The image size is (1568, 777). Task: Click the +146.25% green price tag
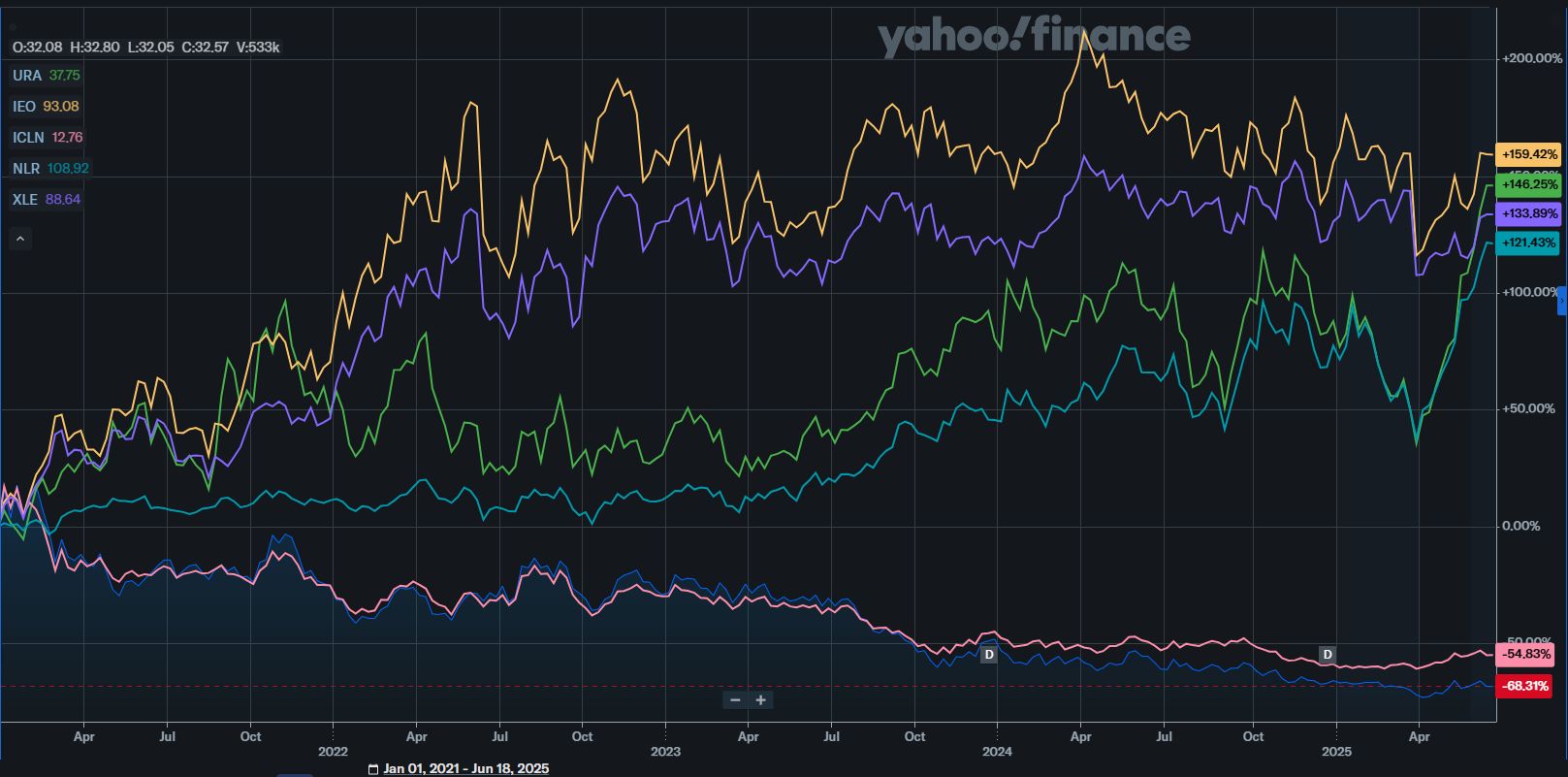click(x=1528, y=184)
